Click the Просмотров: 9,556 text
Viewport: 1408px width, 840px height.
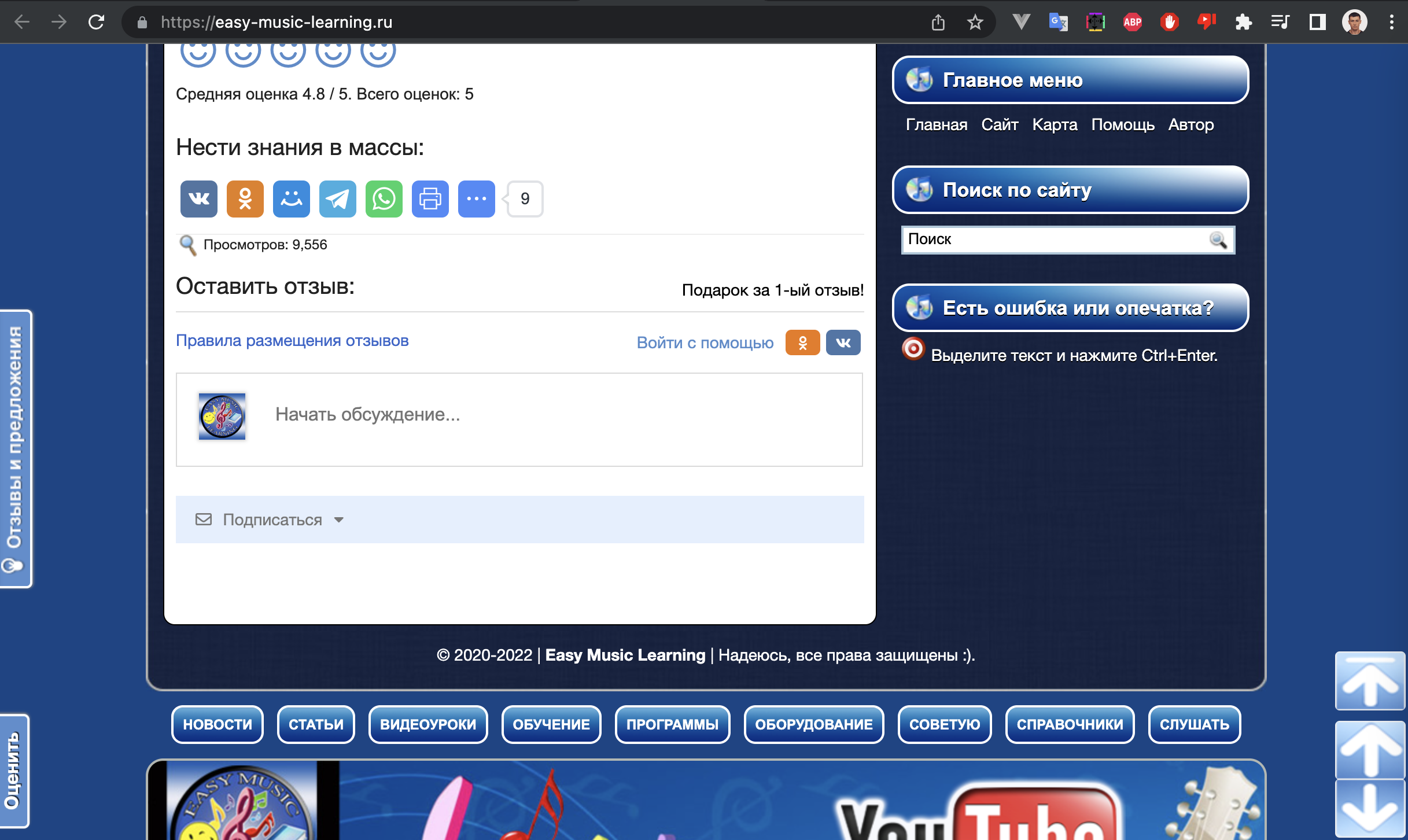265,245
